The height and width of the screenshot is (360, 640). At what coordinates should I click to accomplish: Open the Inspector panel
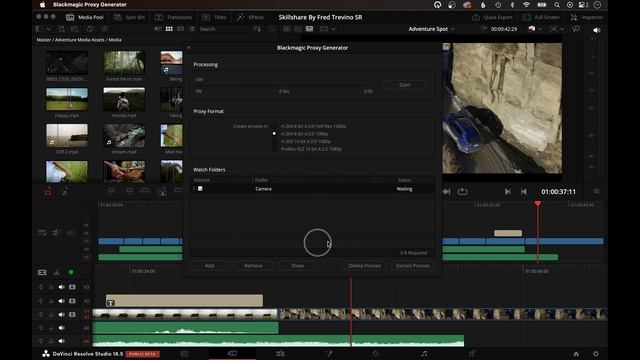pyautogui.click(x=587, y=17)
